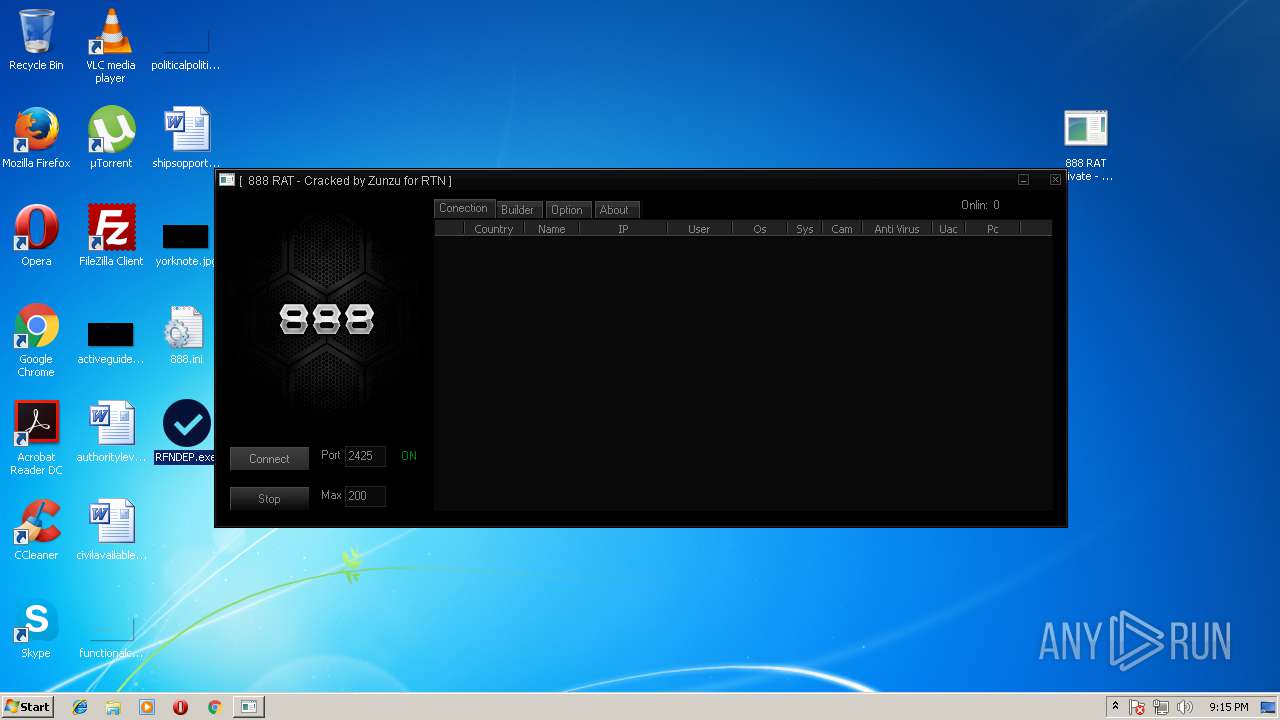Open Windows Explorer folder in taskbar
This screenshot has height=720, width=1280.
click(113, 707)
